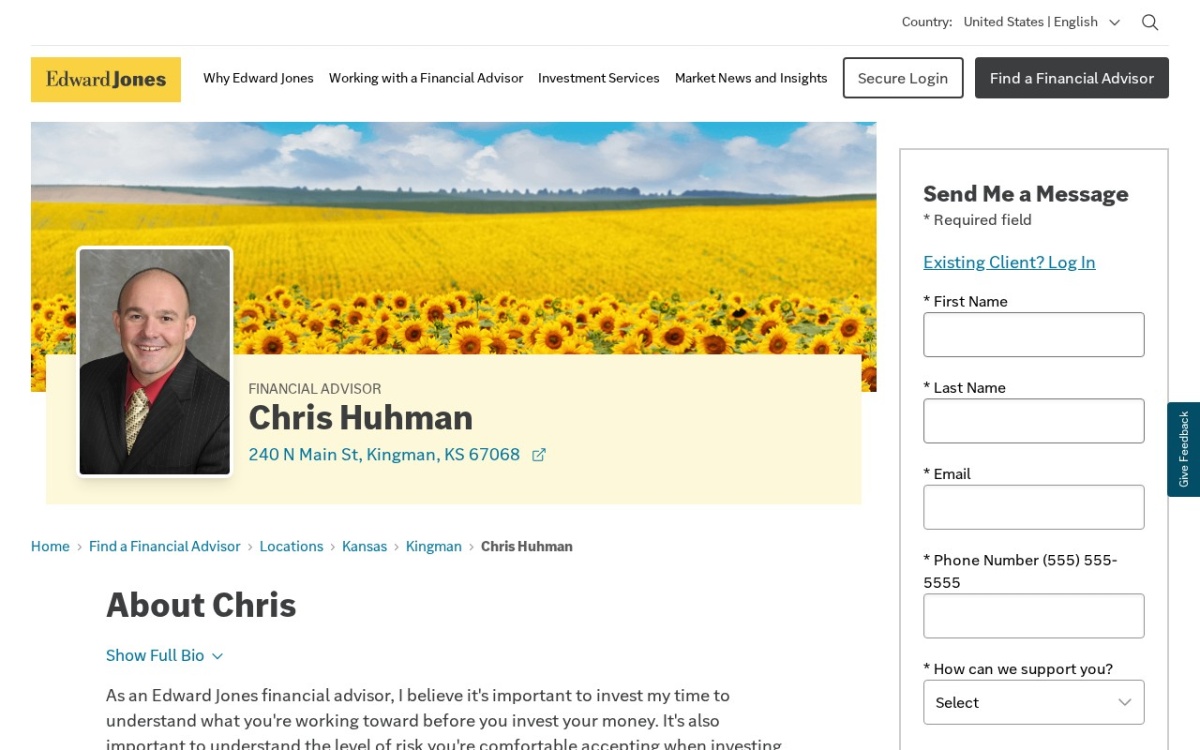Open the How can we support you dropdown
The image size is (1200, 750).
1033,702
